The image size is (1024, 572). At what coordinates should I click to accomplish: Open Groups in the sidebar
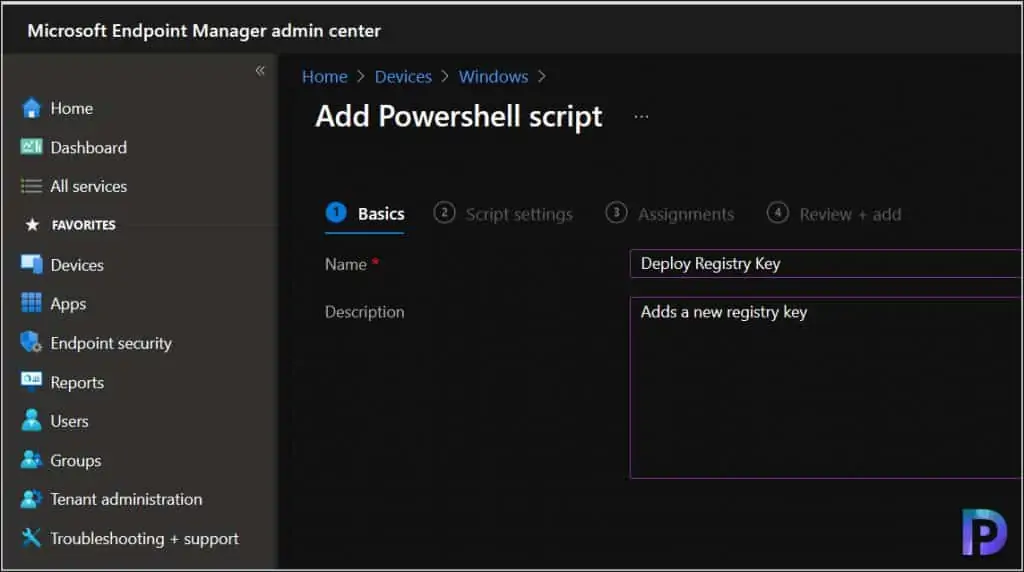76,460
